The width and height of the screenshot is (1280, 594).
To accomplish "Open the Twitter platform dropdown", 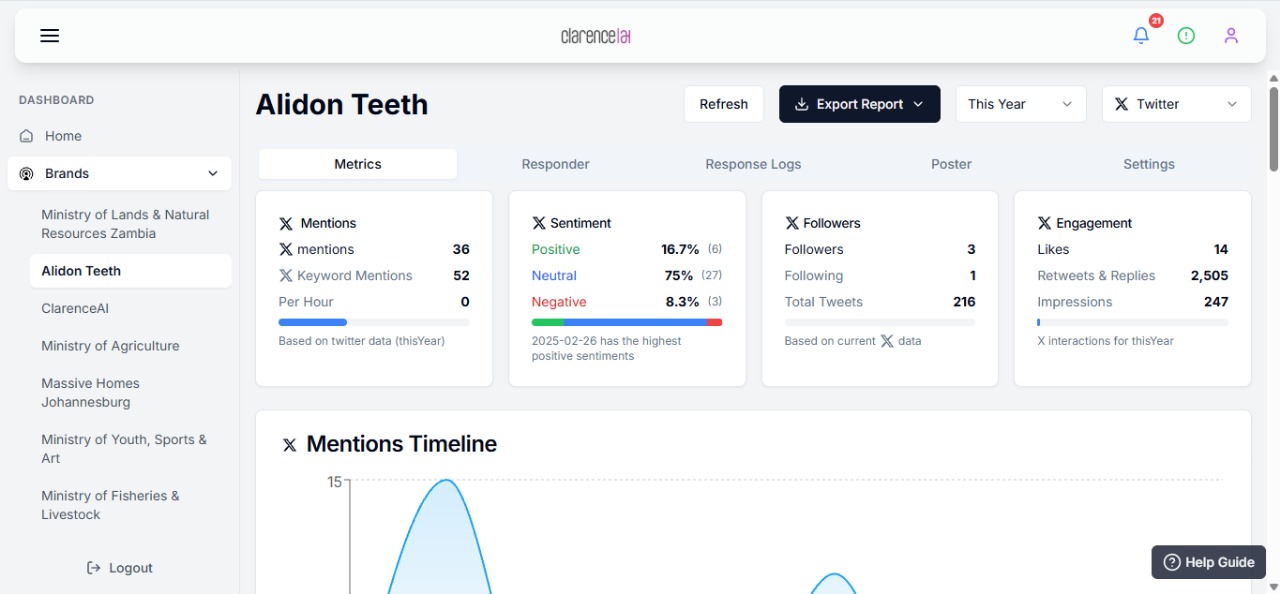I will point(1176,104).
